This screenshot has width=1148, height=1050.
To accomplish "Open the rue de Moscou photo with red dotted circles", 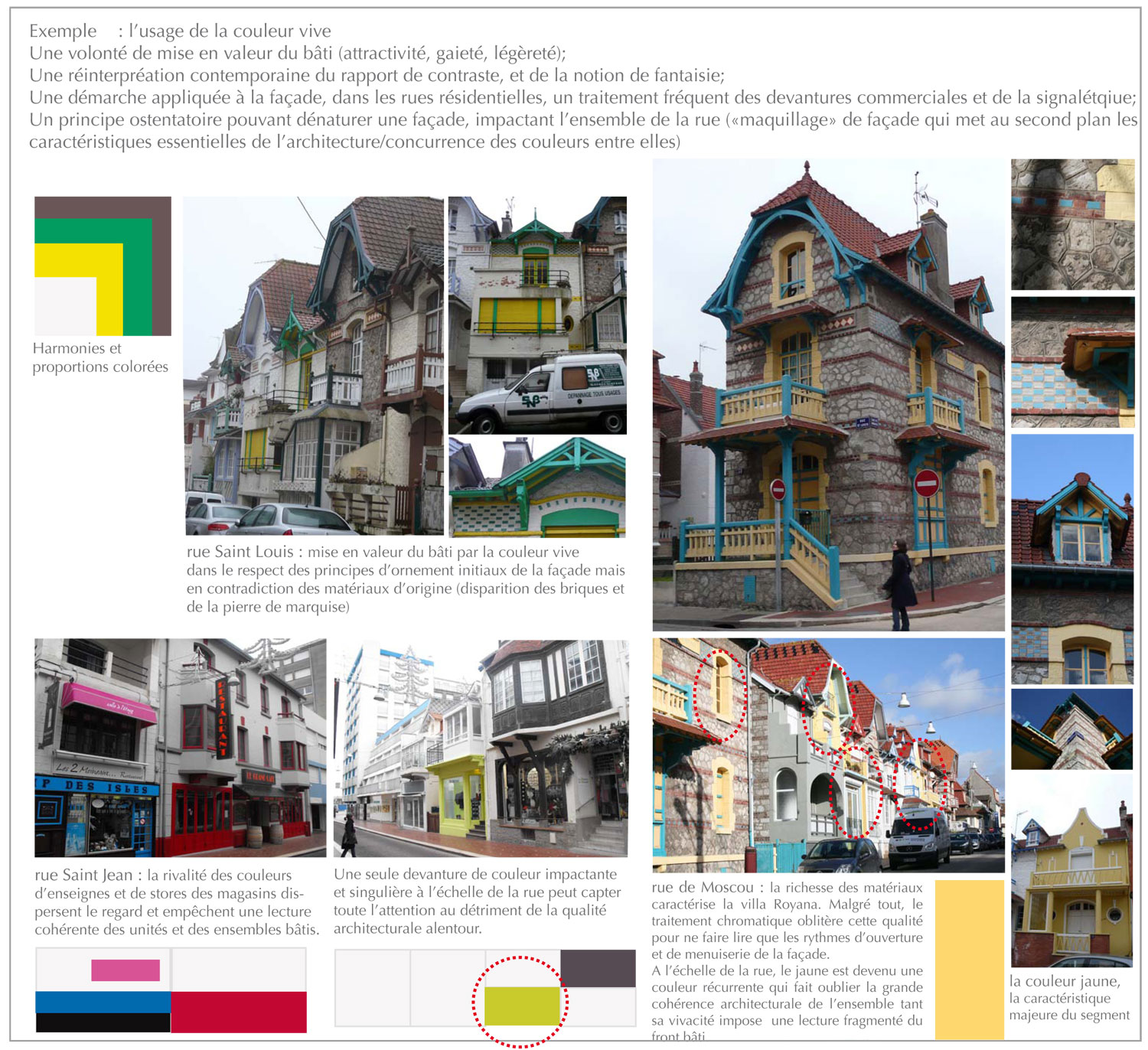I will tap(828, 755).
